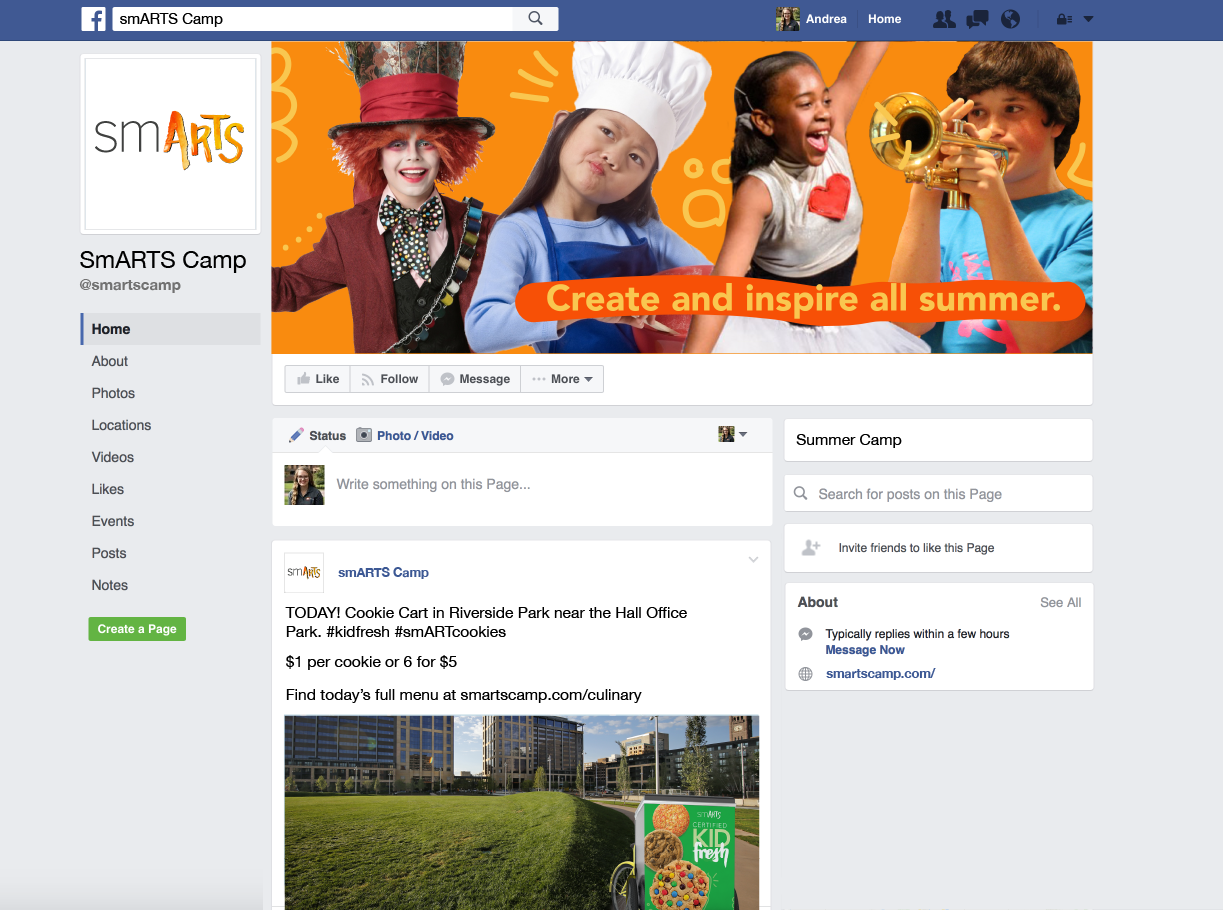The height and width of the screenshot is (910, 1223).
Task: Open the Posts section in sidebar
Action: click(x=109, y=553)
